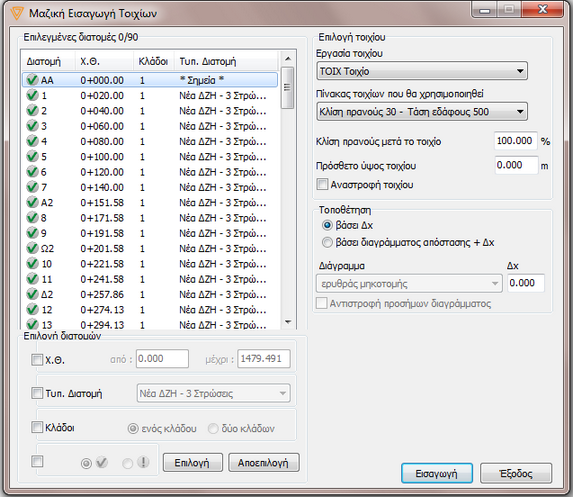The height and width of the screenshot is (497, 573).
Task: Expand the Πίνακας τοιχίων dropdown list
Action: (x=422, y=111)
